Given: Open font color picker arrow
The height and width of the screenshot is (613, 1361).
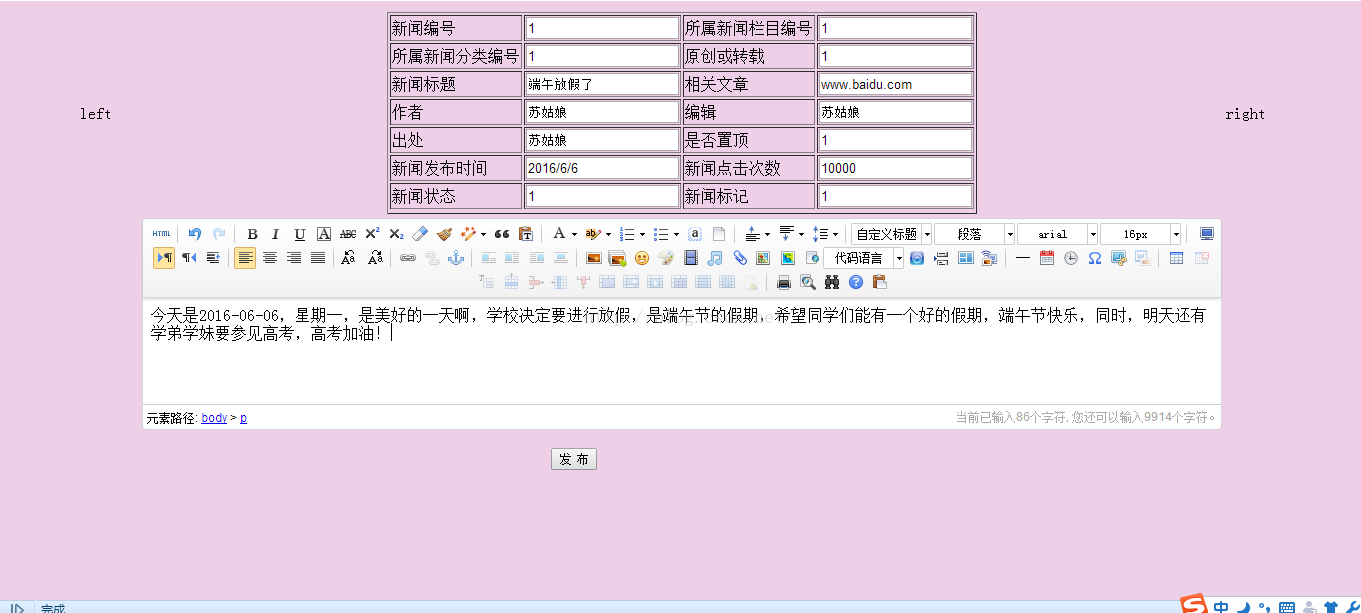Looking at the screenshot, I should (574, 234).
